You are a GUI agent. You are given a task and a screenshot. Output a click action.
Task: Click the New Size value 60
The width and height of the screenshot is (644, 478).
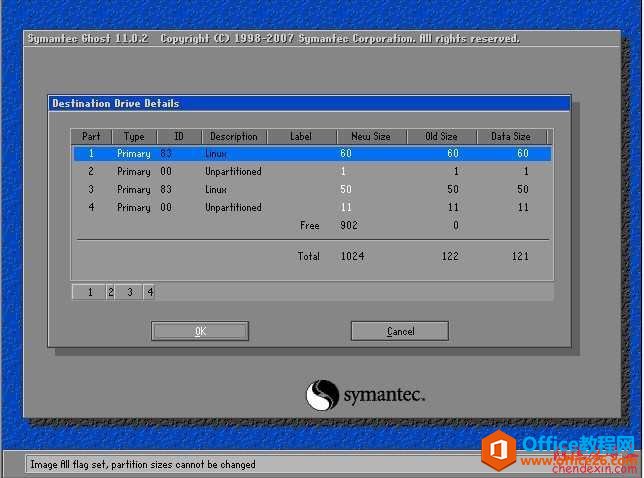click(346, 154)
